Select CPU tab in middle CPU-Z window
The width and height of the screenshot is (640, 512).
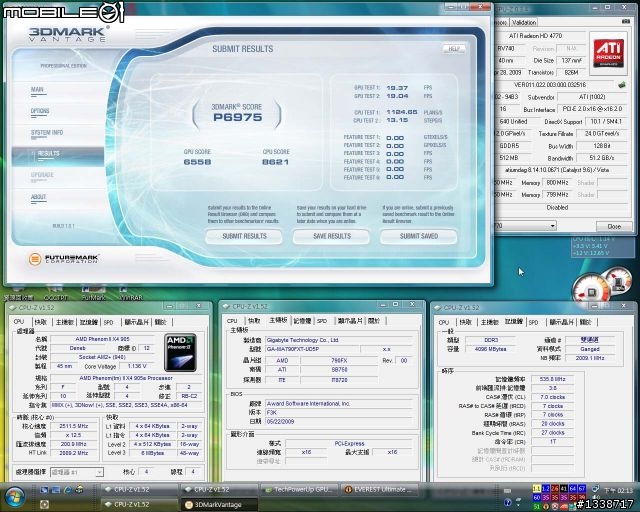point(232,321)
